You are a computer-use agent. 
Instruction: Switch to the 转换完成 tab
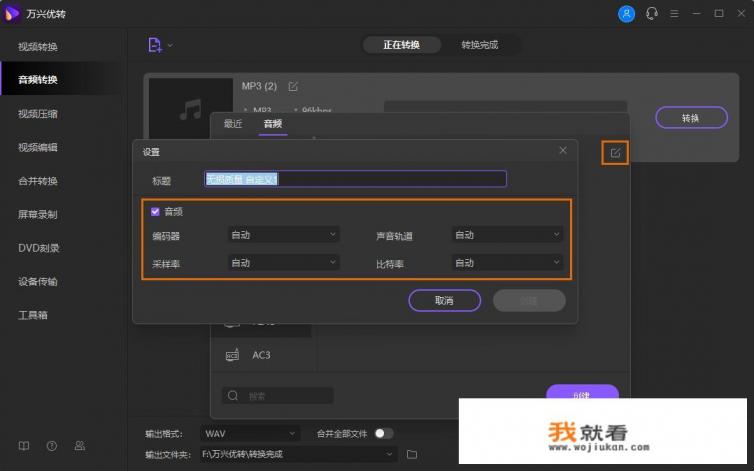[479, 45]
